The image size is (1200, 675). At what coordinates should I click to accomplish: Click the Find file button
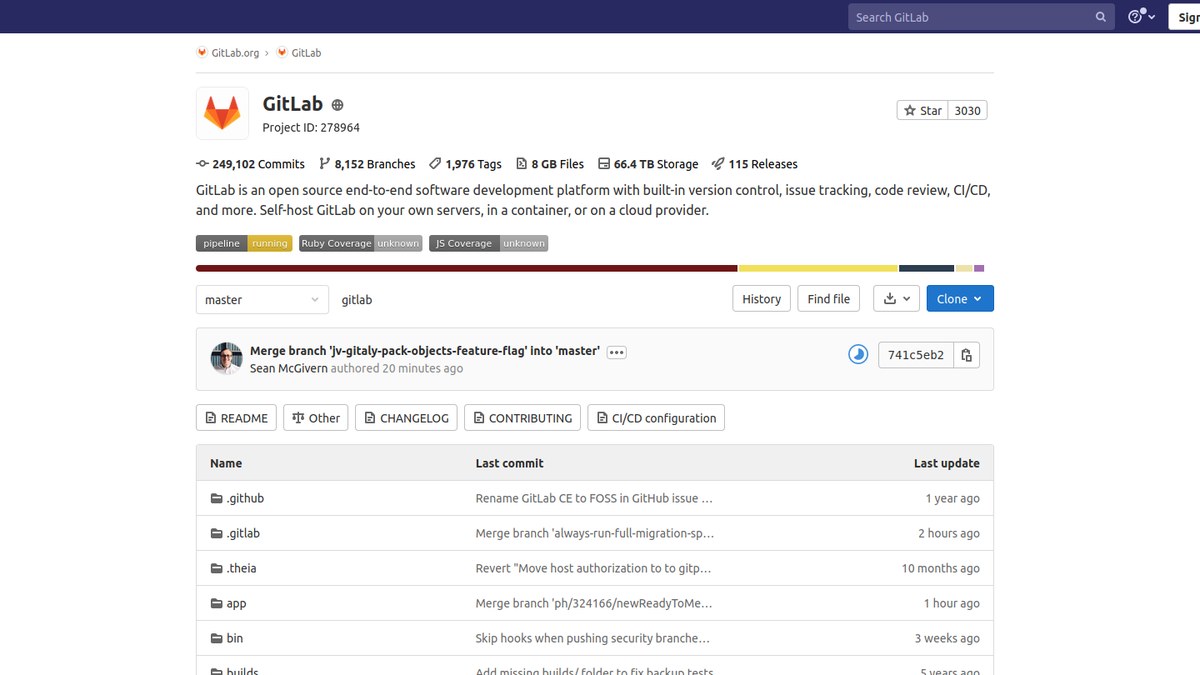(x=828, y=299)
